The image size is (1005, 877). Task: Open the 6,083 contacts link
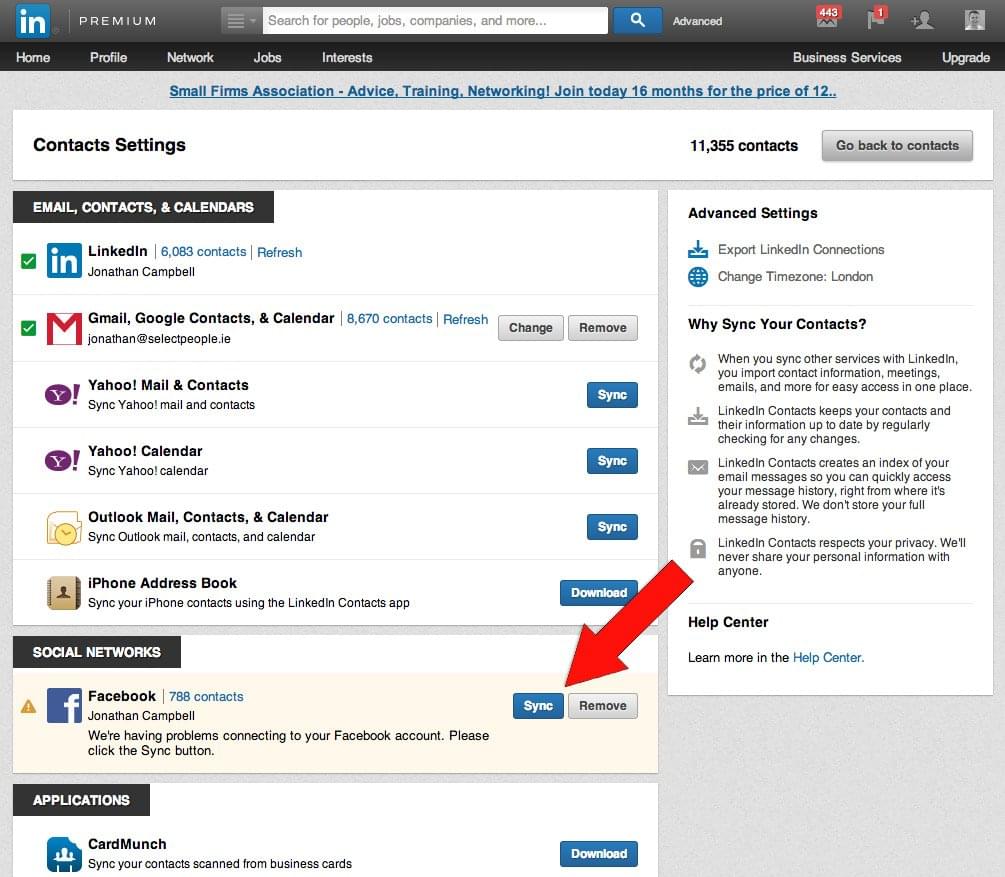coord(203,251)
